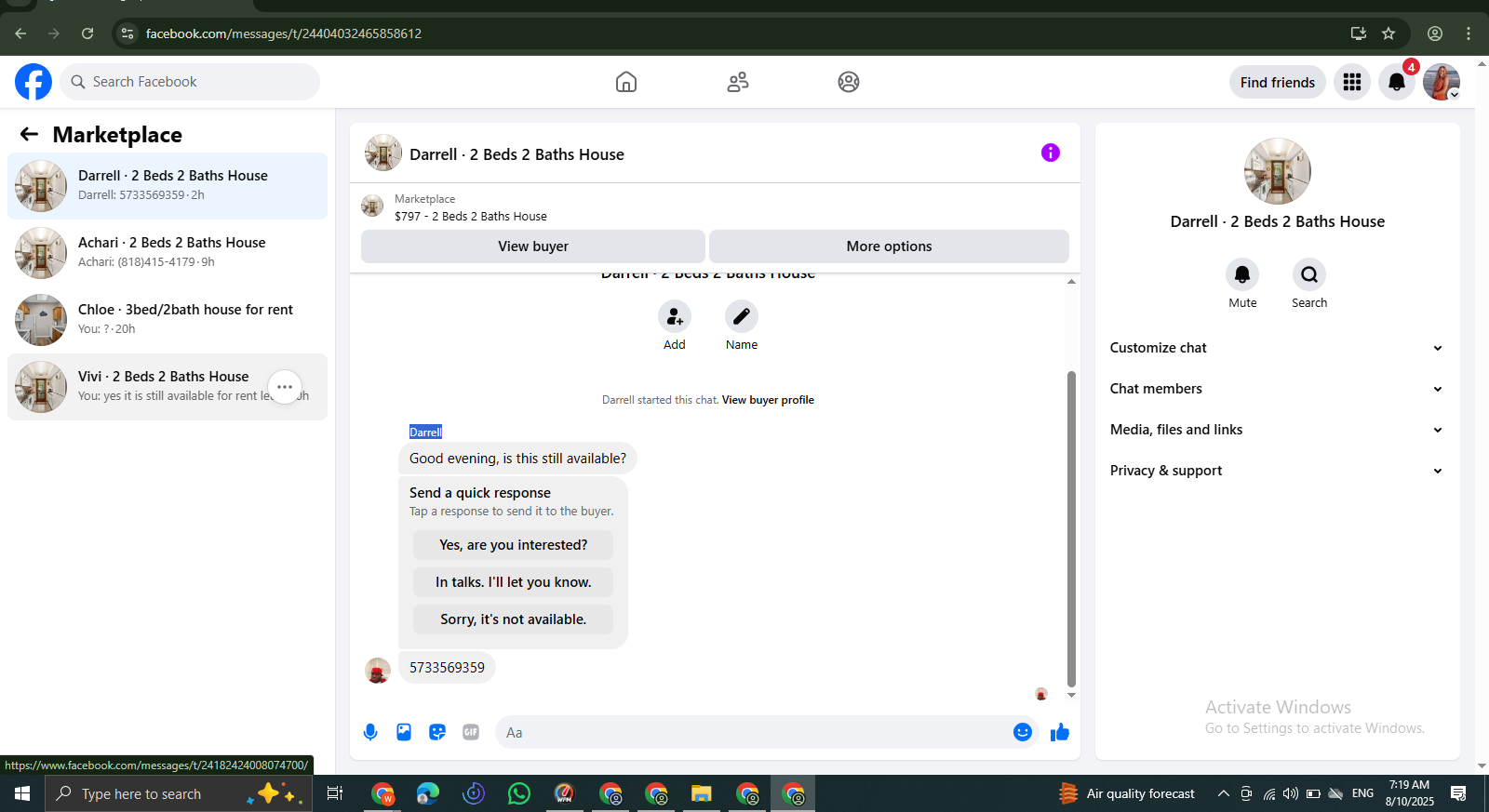Send quick response 'In talks. I'll let you know.'
Viewport: 1489px width, 812px height.
point(514,582)
